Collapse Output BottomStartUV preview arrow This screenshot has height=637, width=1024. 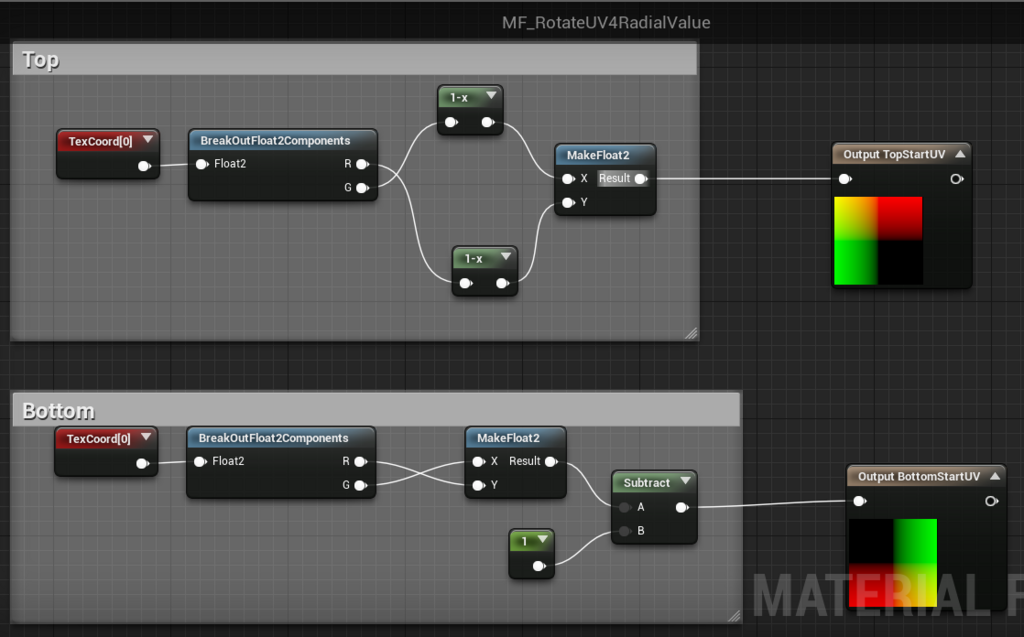(995, 476)
